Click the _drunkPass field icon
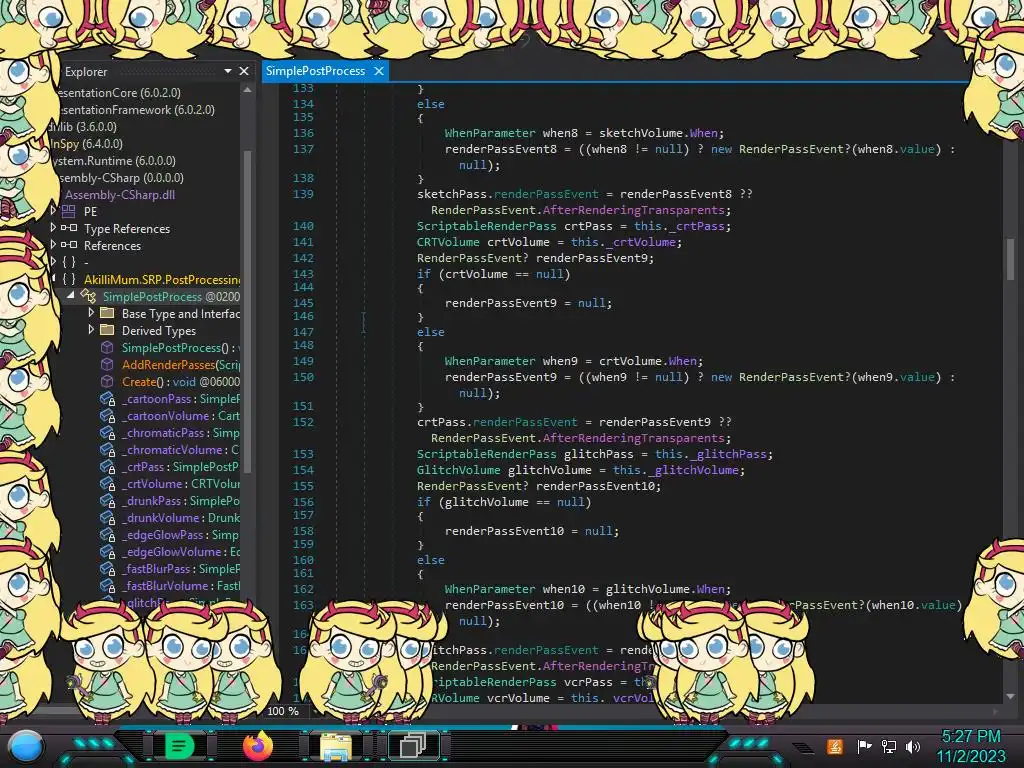The width and height of the screenshot is (1024, 768). 107,500
